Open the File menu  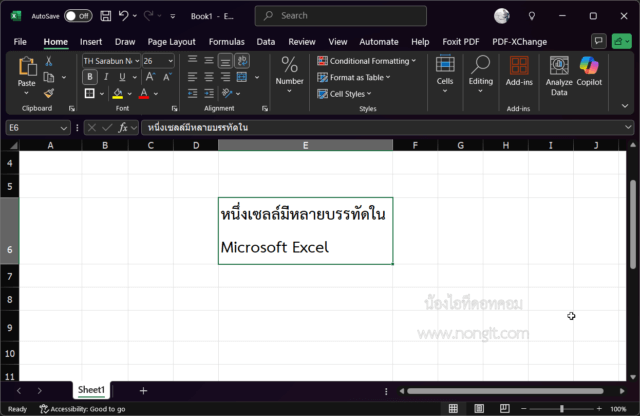point(20,42)
